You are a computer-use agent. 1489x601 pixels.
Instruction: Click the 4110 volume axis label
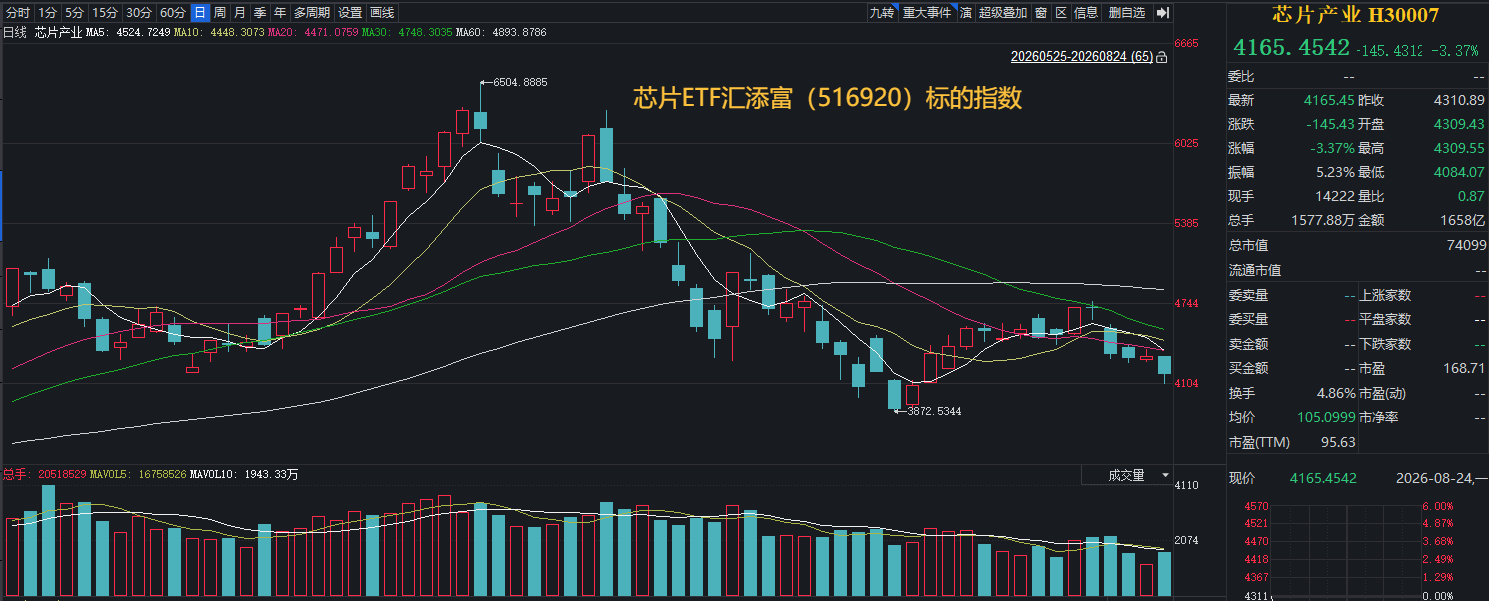(x=1187, y=486)
